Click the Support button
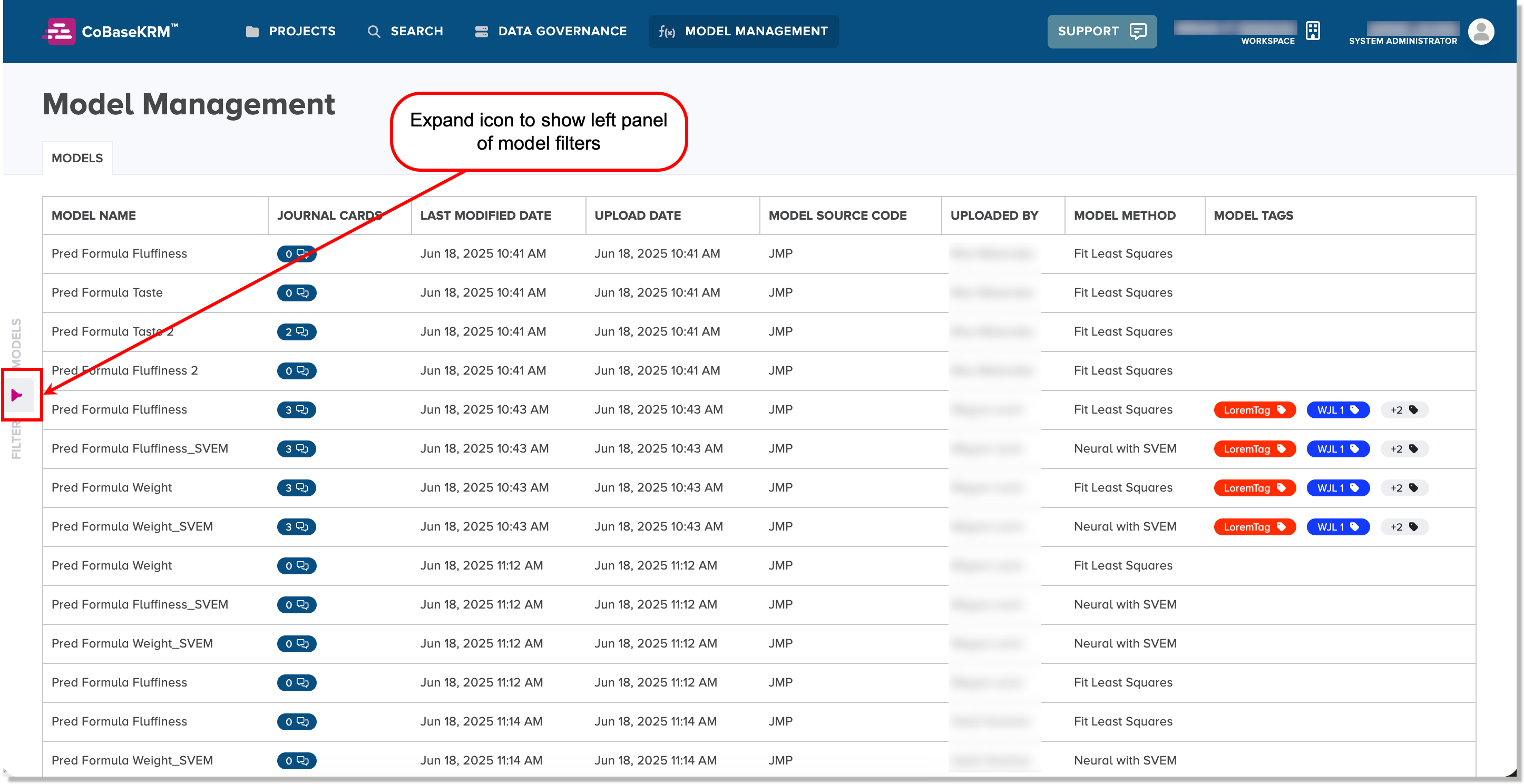Image resolution: width=1524 pixels, height=784 pixels. pos(1101,32)
